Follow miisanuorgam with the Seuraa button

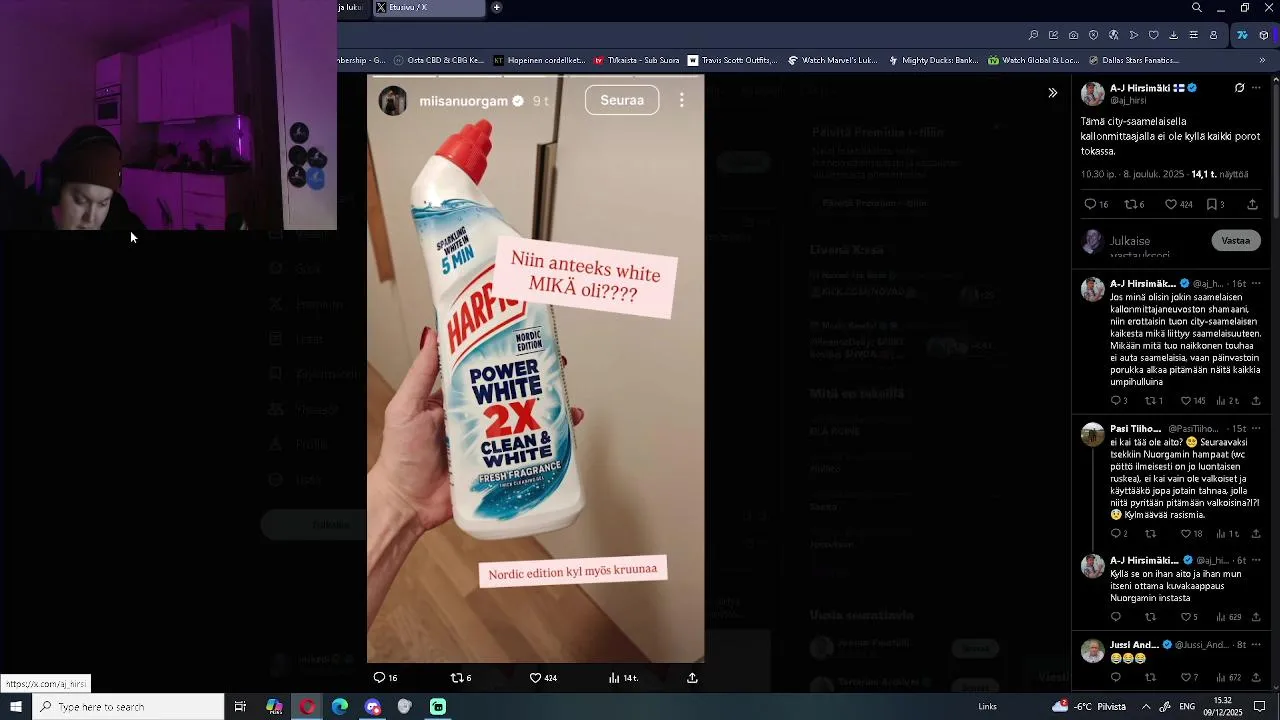(622, 100)
